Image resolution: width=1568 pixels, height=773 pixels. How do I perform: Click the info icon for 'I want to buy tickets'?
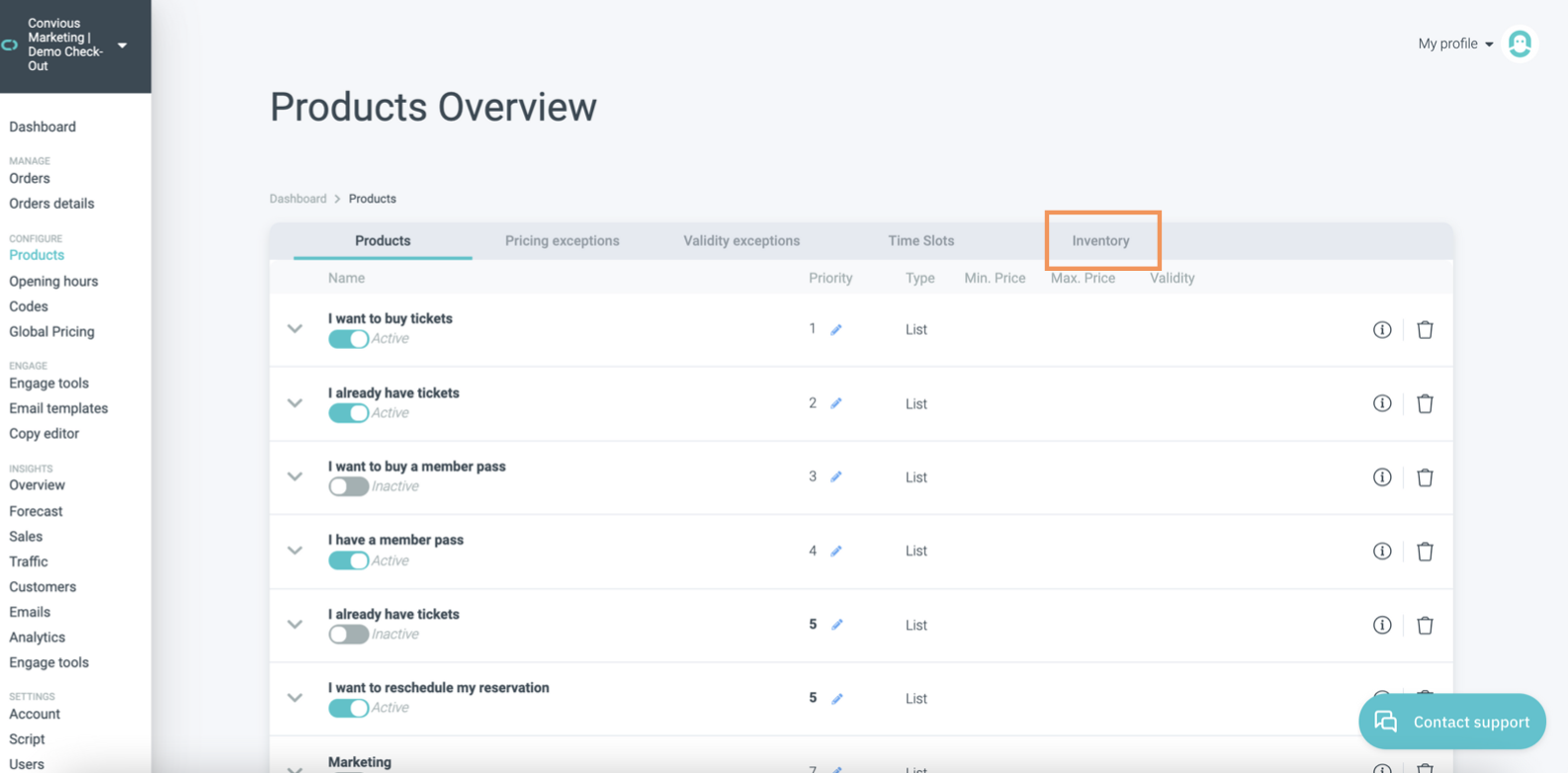click(x=1381, y=329)
